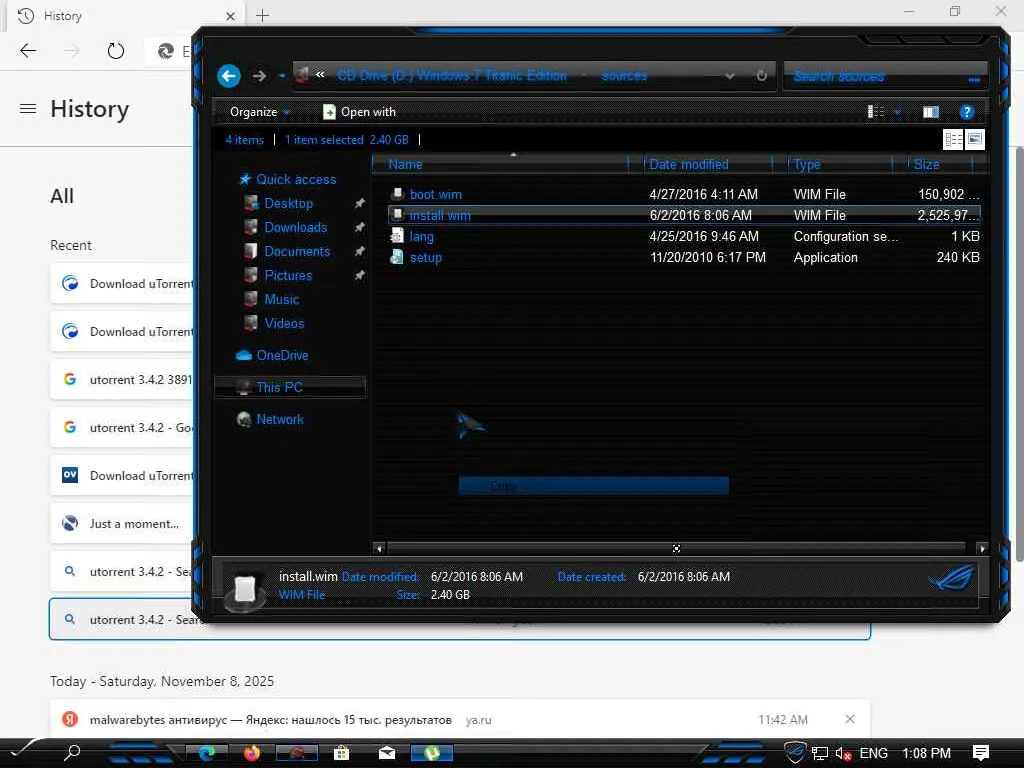The height and width of the screenshot is (768, 1024).
Task: Open Mail app from taskbar
Action: pos(387,753)
